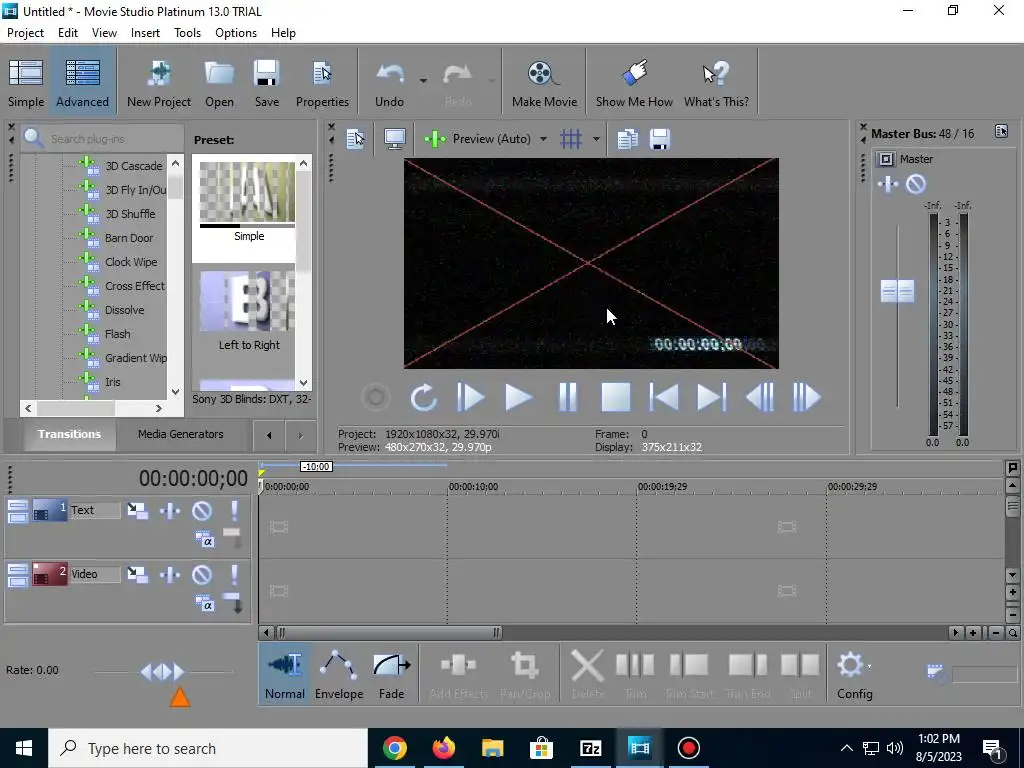Mute the Text track
The width and height of the screenshot is (1024, 768).
[202, 511]
